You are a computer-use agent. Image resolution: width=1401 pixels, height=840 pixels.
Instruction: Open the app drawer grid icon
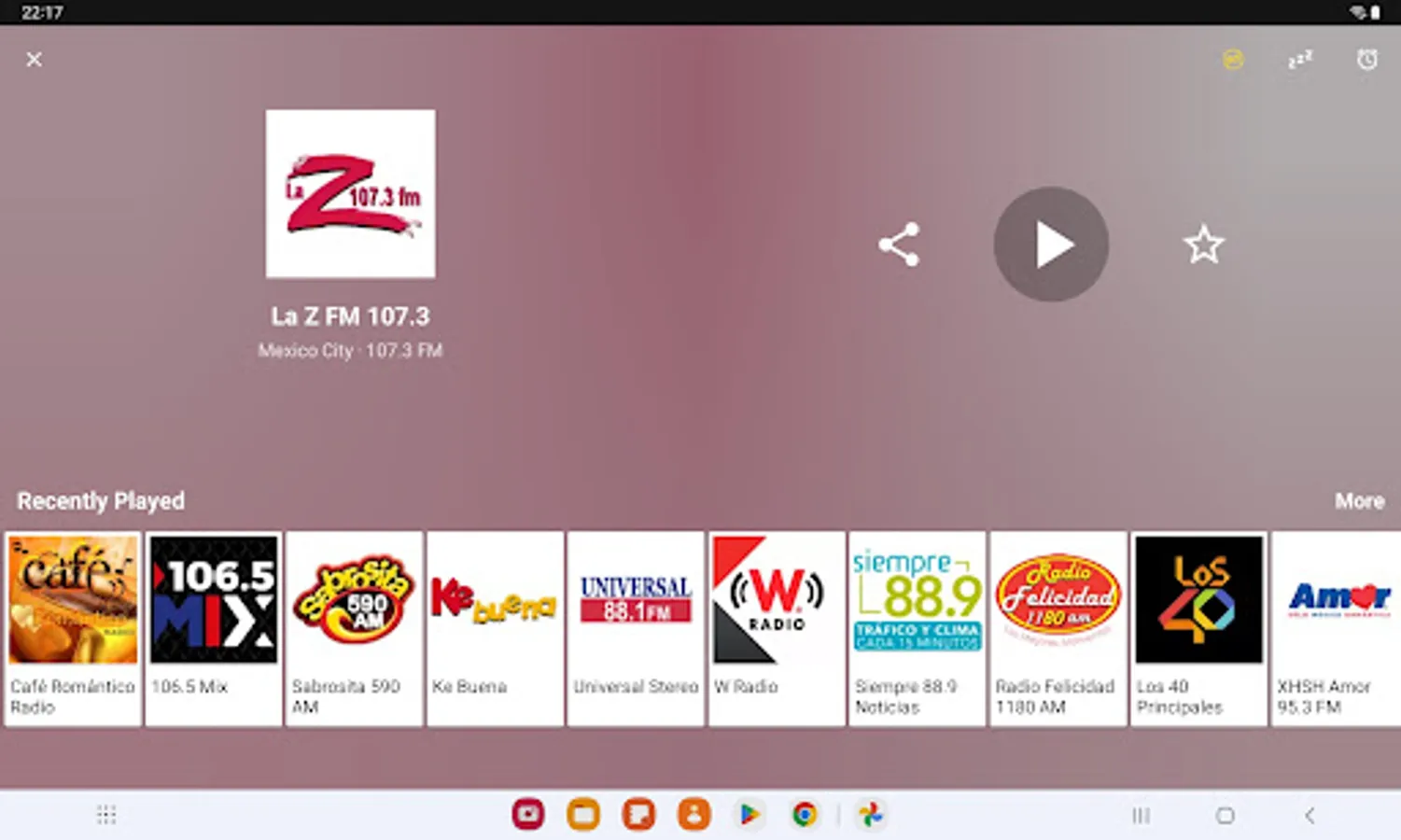(106, 815)
